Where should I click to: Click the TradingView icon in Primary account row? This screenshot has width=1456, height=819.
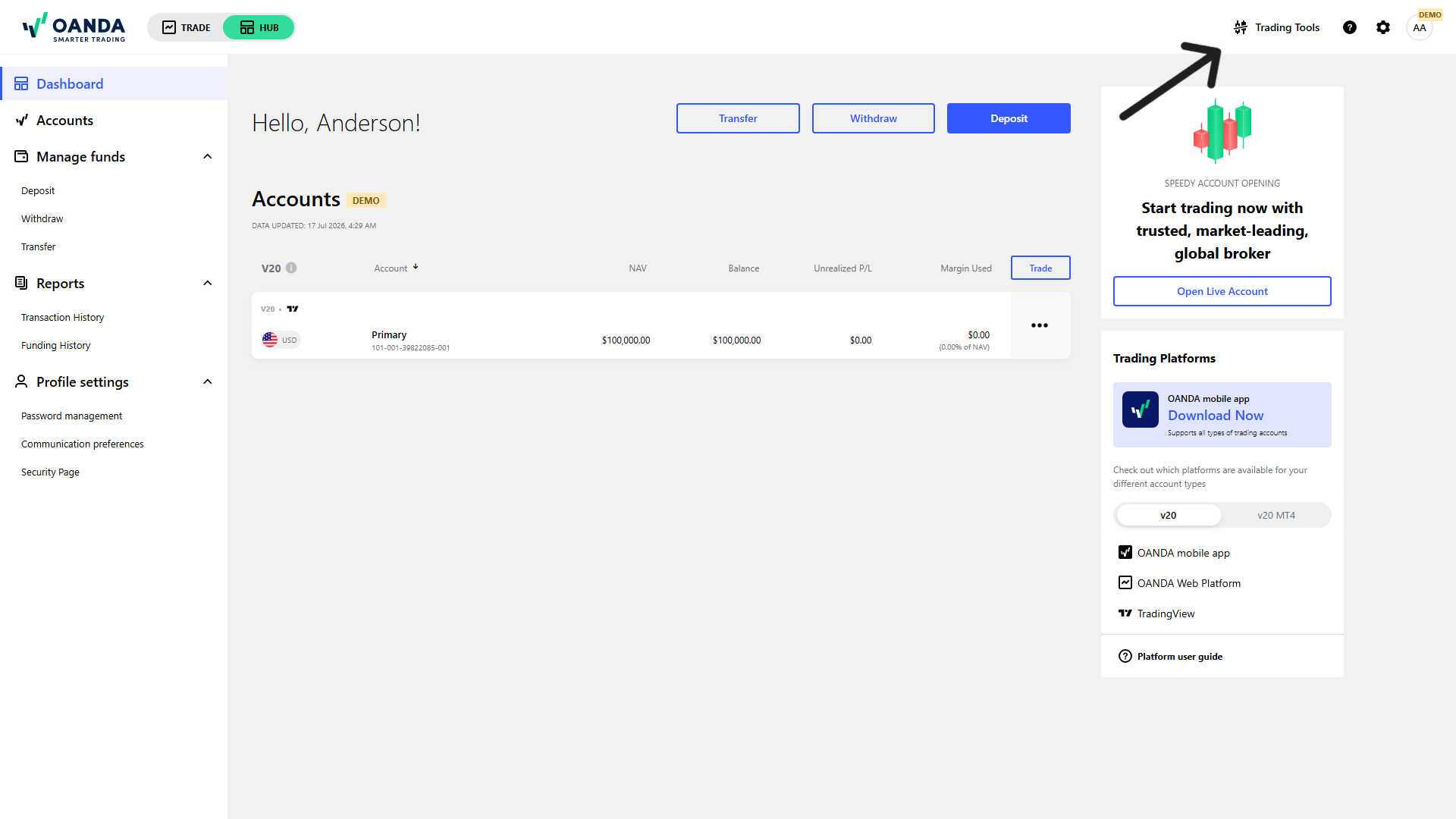tap(293, 309)
